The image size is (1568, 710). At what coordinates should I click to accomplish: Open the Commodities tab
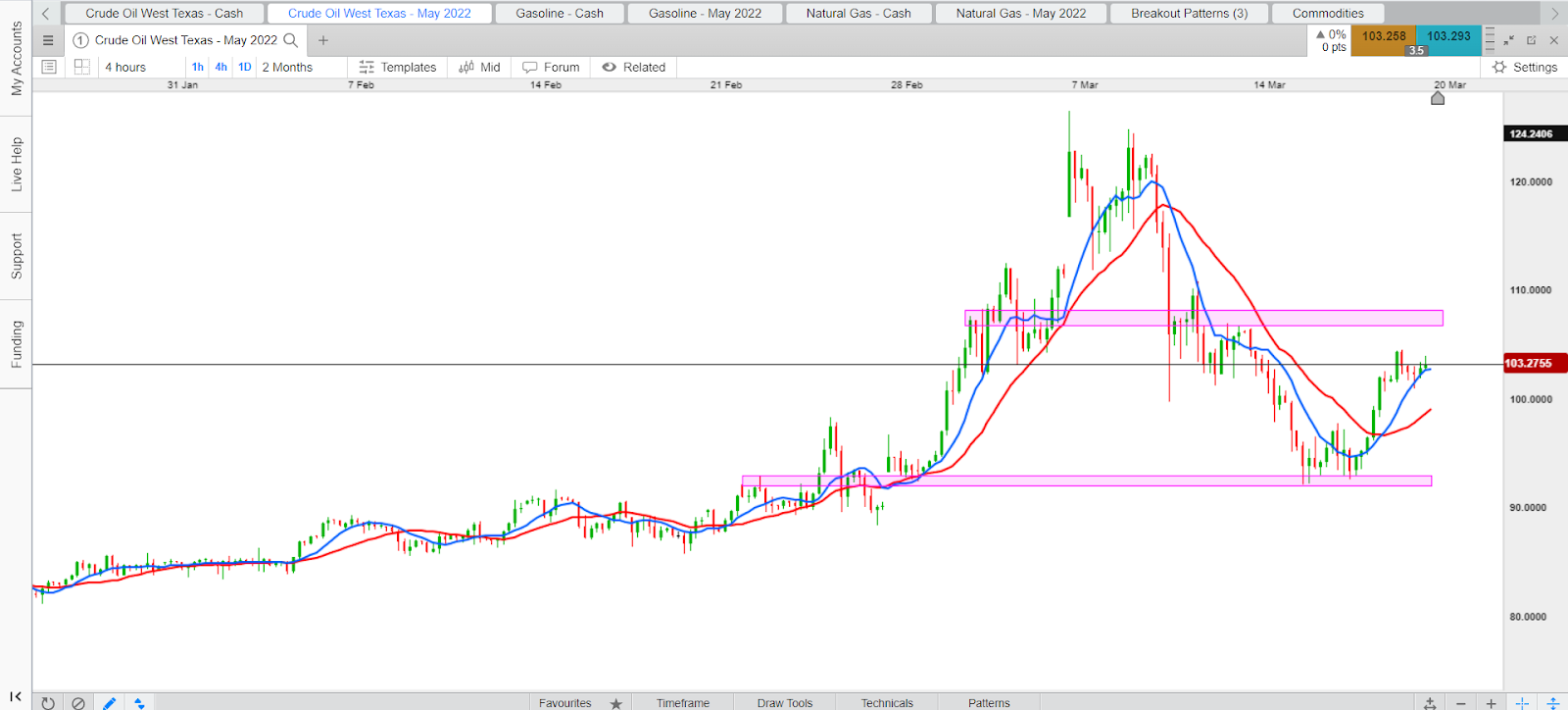(x=1328, y=14)
